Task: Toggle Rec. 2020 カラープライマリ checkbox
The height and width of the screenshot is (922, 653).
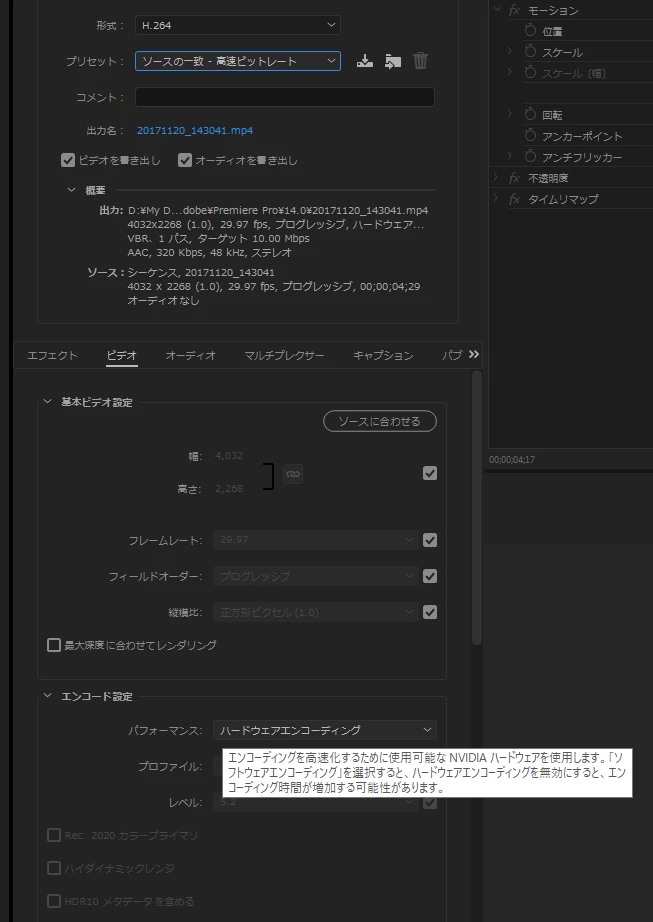Action: pyautogui.click(x=53, y=835)
